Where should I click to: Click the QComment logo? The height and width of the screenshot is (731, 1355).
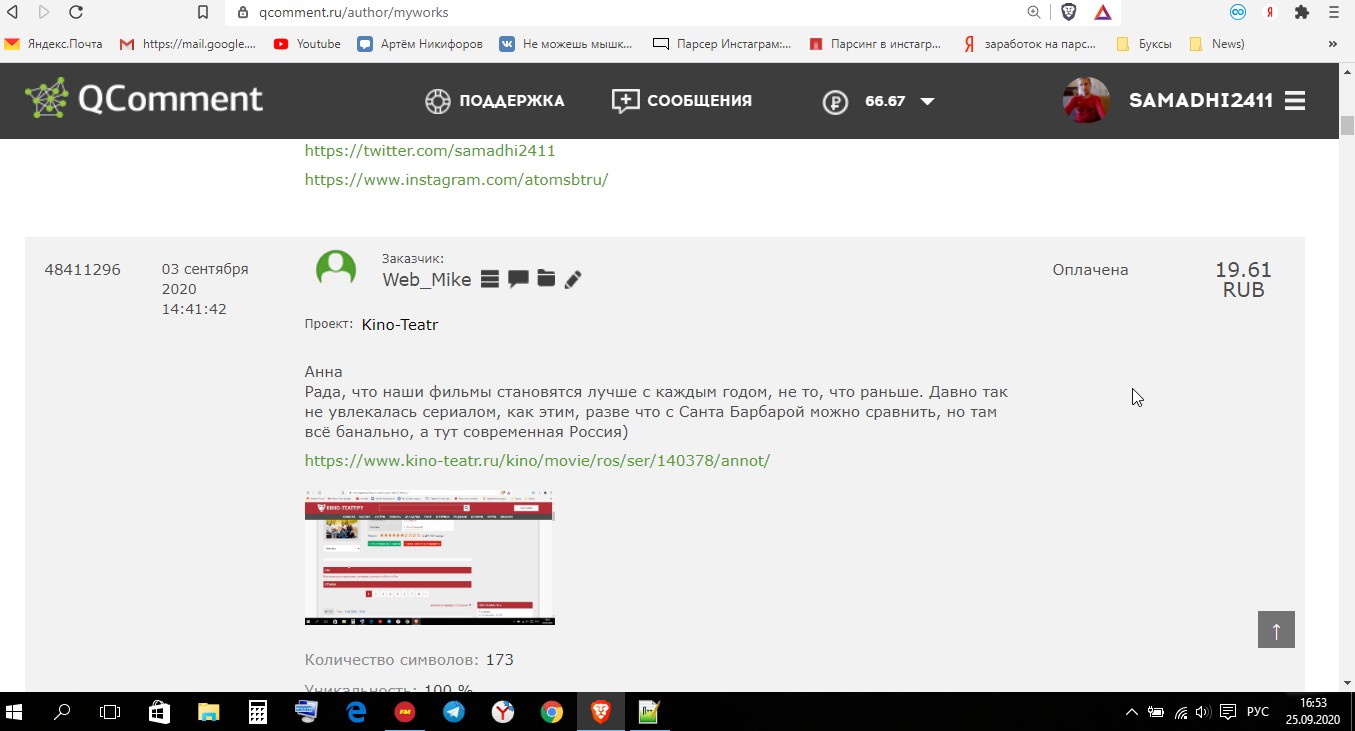point(144,99)
